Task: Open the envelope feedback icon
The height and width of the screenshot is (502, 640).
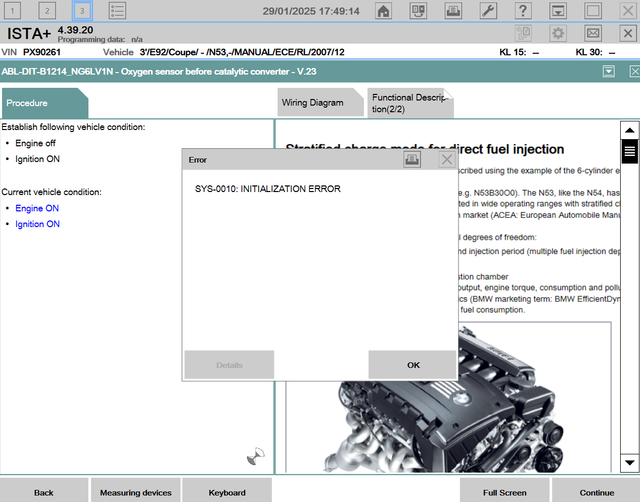Action: (x=593, y=33)
